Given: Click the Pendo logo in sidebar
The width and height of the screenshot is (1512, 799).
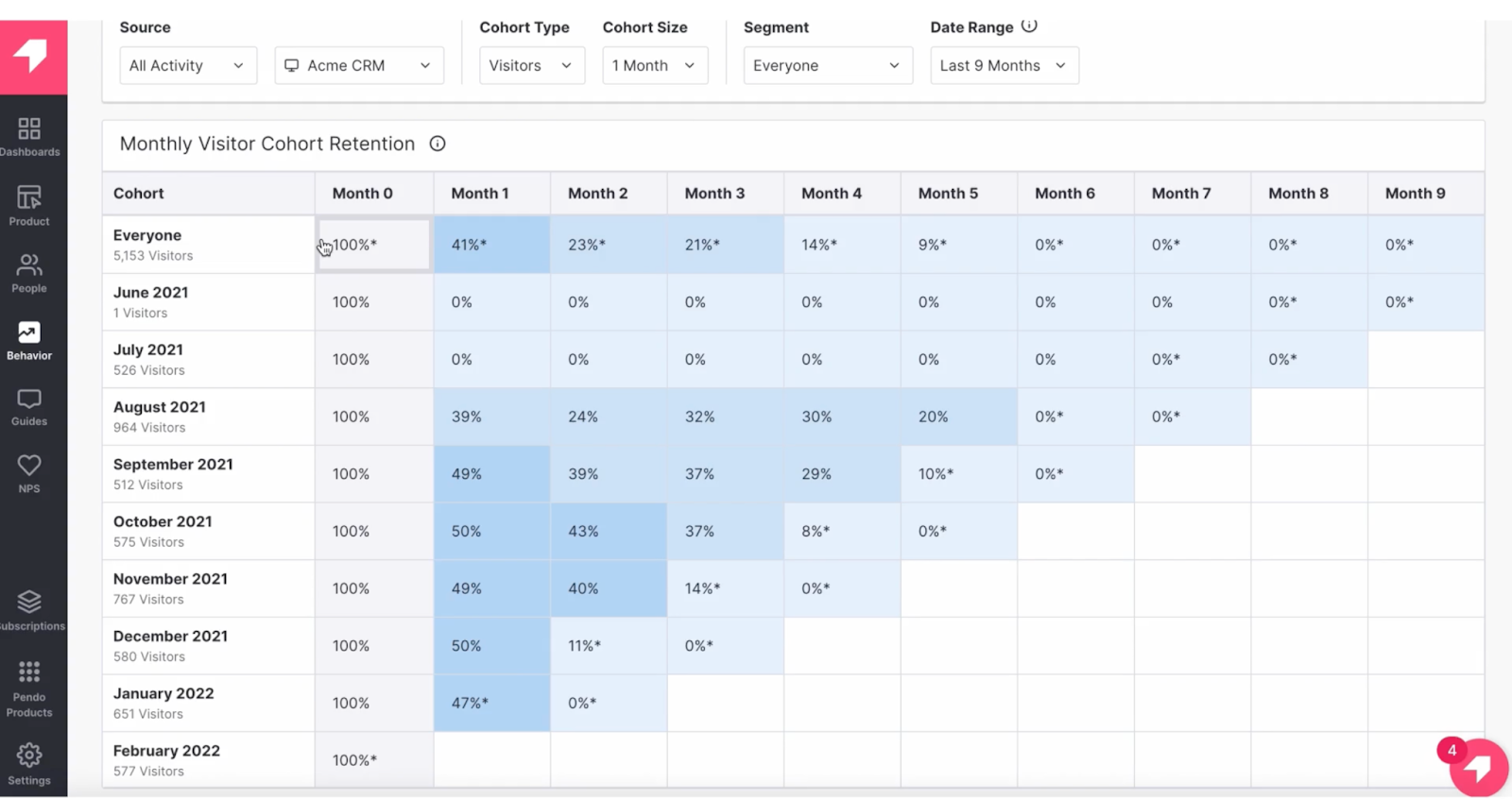Looking at the screenshot, I should coord(33,57).
